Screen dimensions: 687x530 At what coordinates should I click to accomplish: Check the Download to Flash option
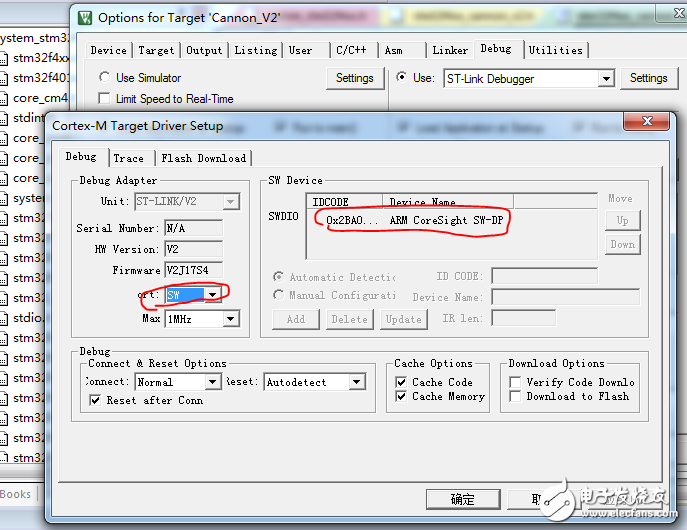515,396
